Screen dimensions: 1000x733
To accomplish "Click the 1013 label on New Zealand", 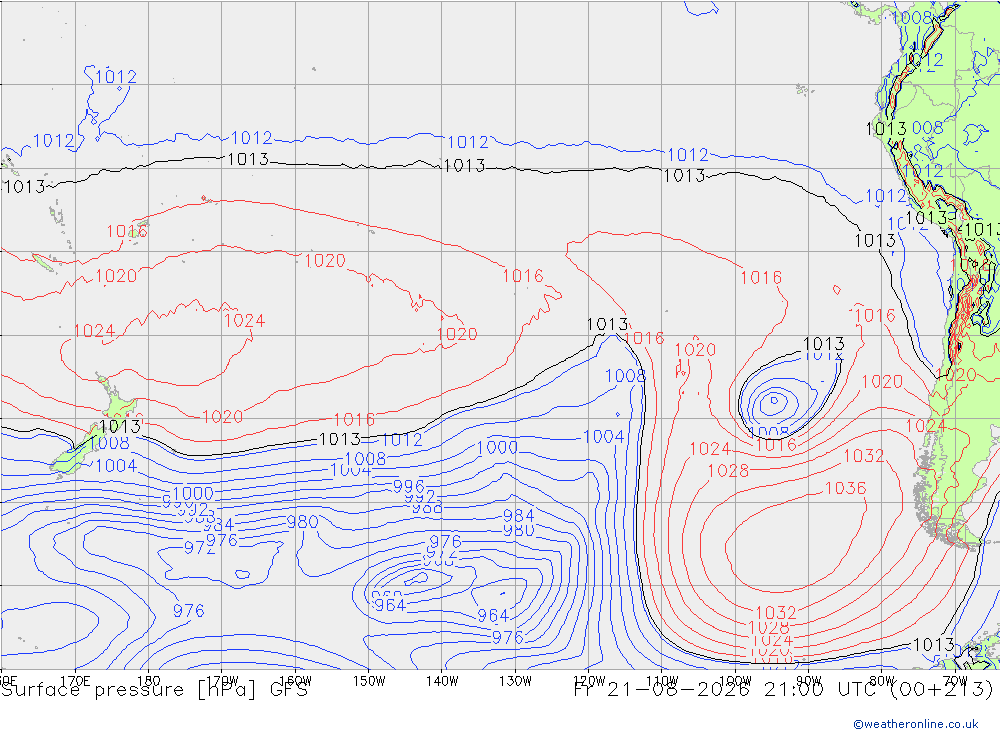I will [120, 426].
